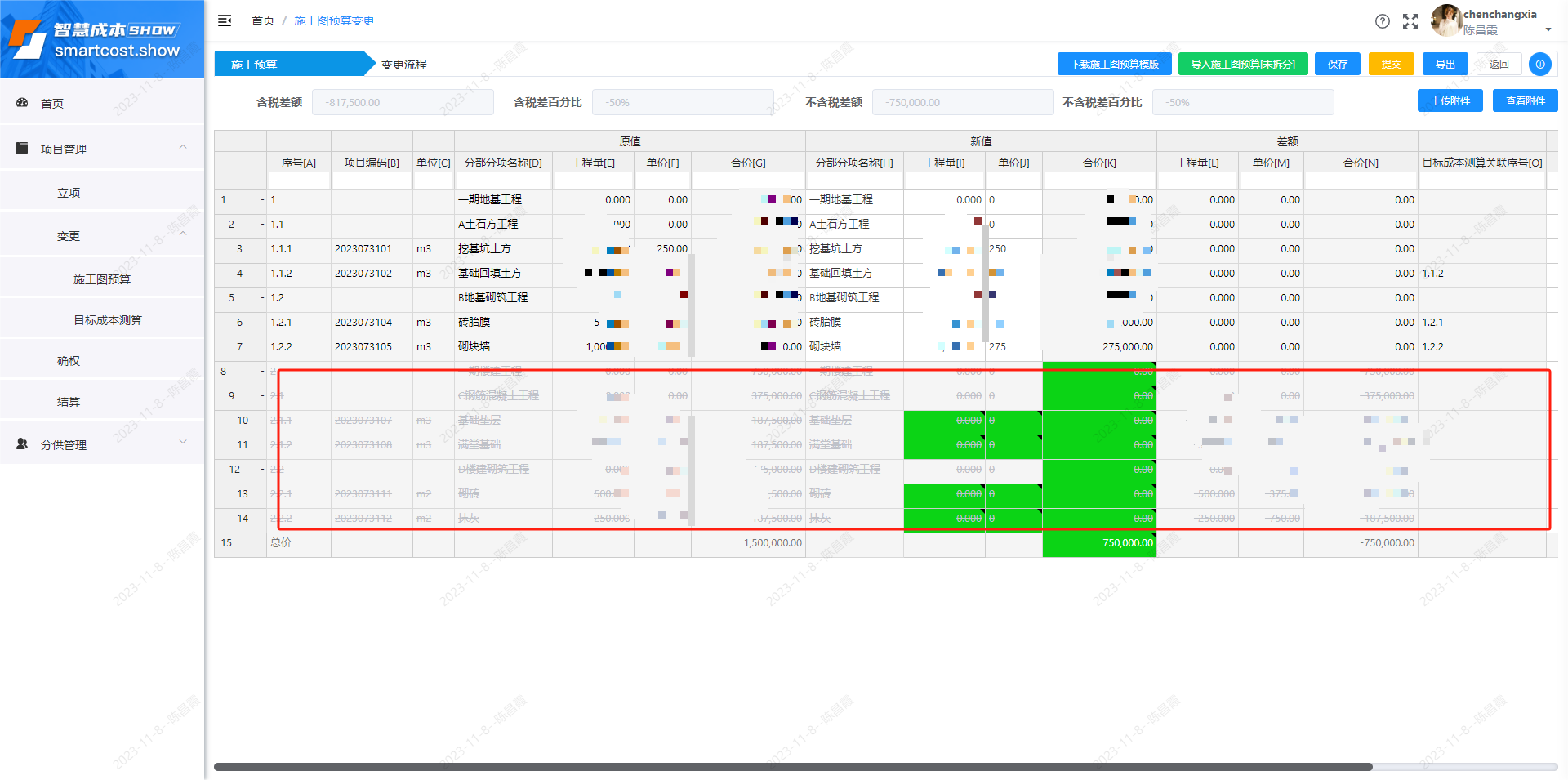The width and height of the screenshot is (1568, 780).
Task: Collapse tree row 1.2 with minus toggle
Action: (262, 298)
